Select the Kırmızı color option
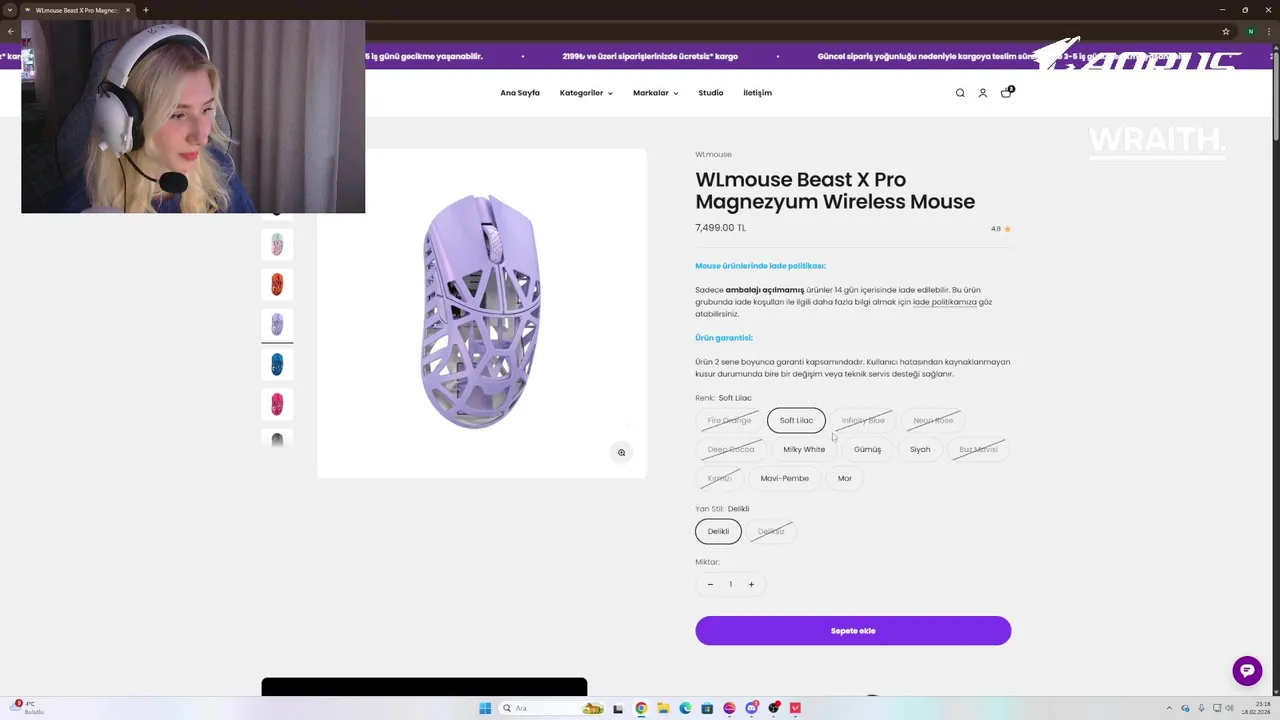Viewport: 1280px width, 720px height. (720, 479)
